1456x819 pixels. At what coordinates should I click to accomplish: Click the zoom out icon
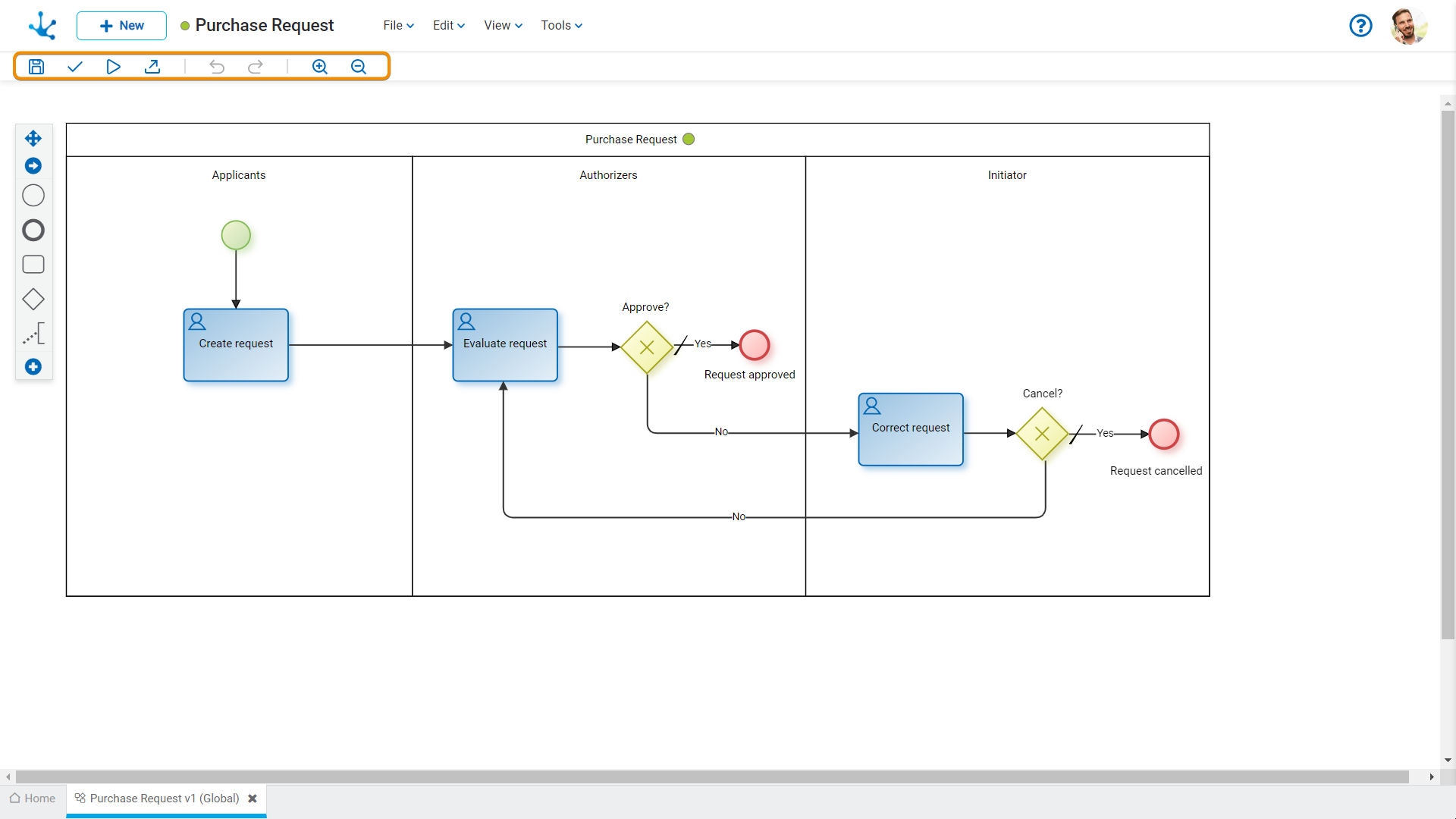[357, 66]
